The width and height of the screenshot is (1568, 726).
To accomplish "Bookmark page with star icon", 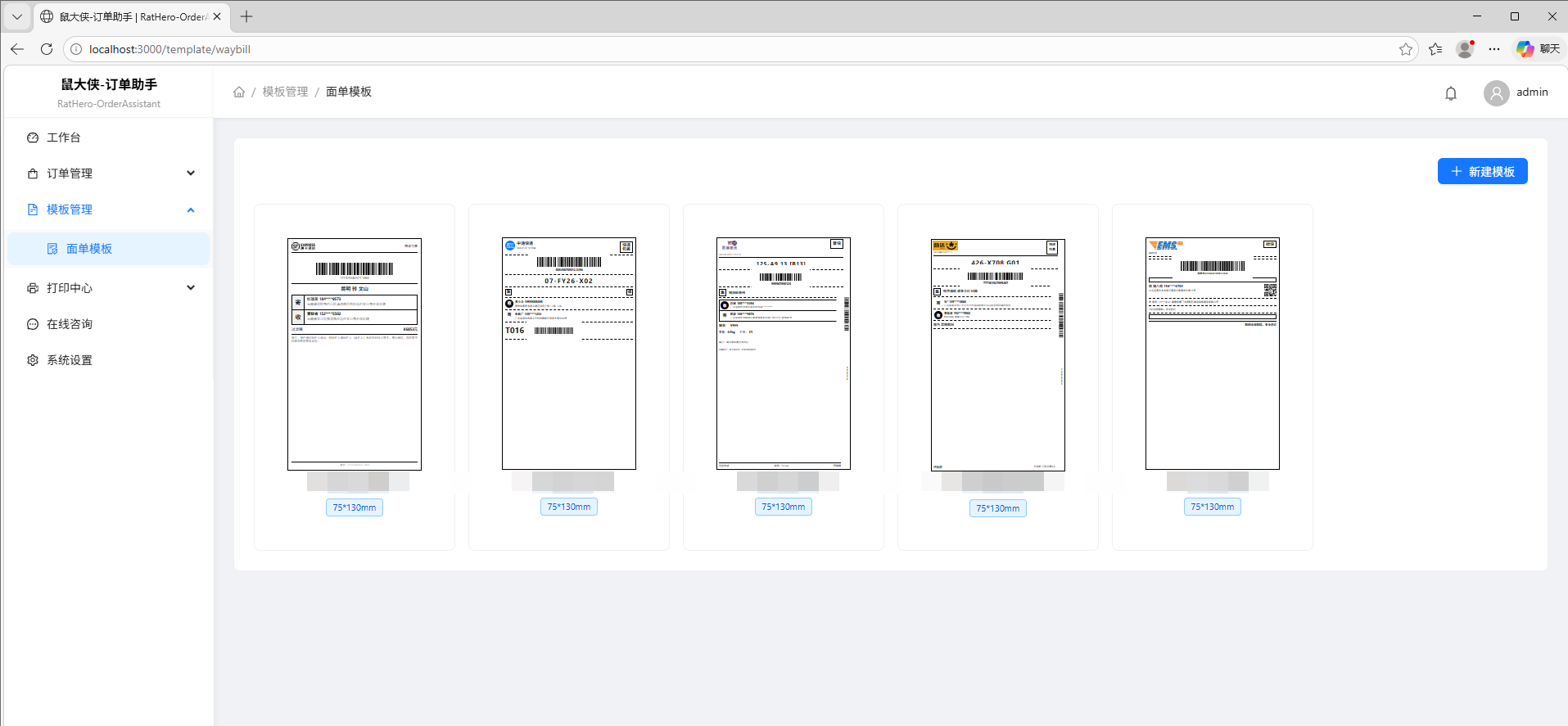I will [x=1406, y=49].
